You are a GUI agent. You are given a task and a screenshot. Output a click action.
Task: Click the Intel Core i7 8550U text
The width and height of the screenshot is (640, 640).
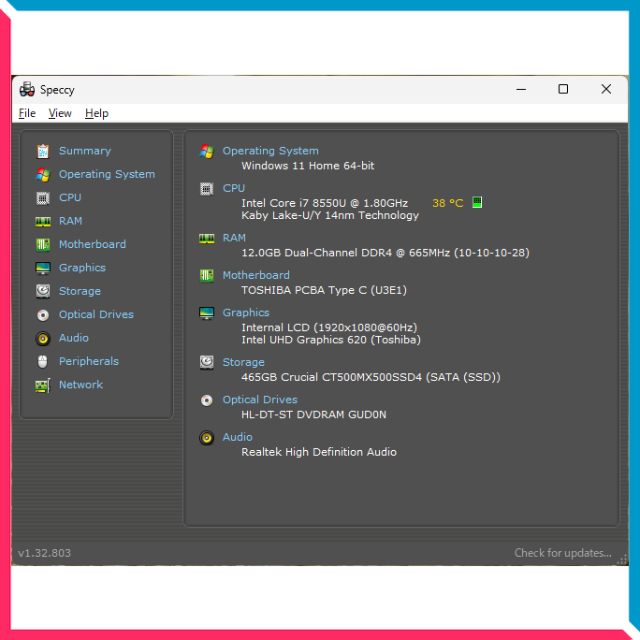[x=324, y=203]
